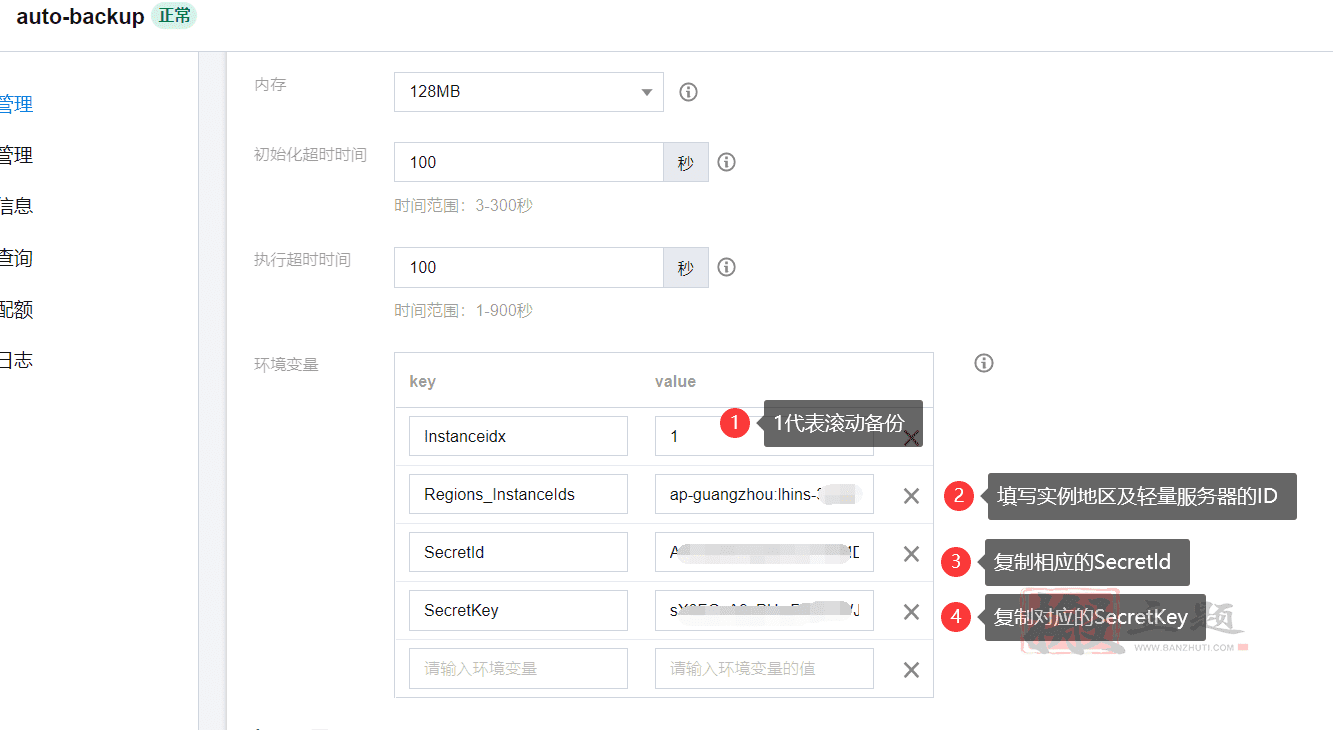
Task: Open the sidebar item ending 配额
Action: click(16, 309)
